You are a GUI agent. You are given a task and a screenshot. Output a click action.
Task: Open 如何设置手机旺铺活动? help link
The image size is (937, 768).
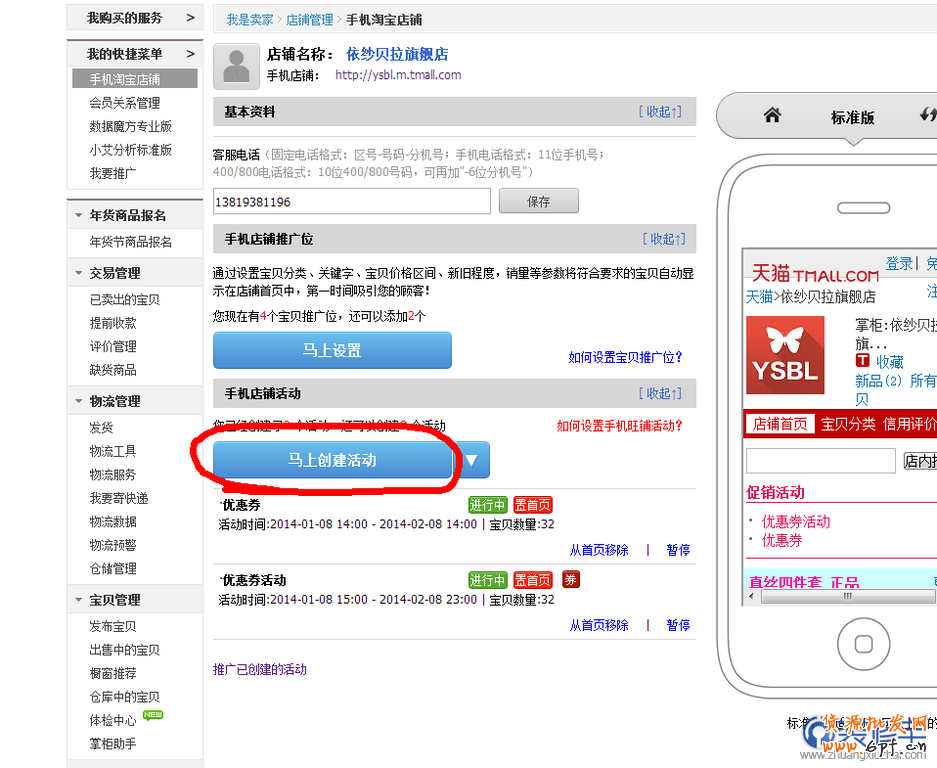619,426
